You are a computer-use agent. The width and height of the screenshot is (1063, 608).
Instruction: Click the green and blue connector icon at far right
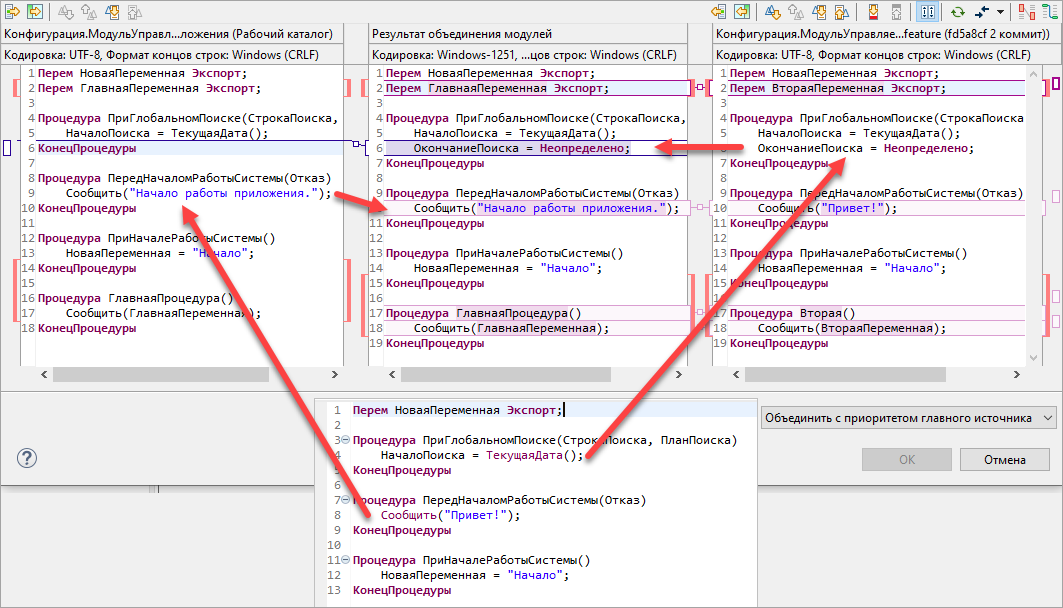(x=1051, y=12)
